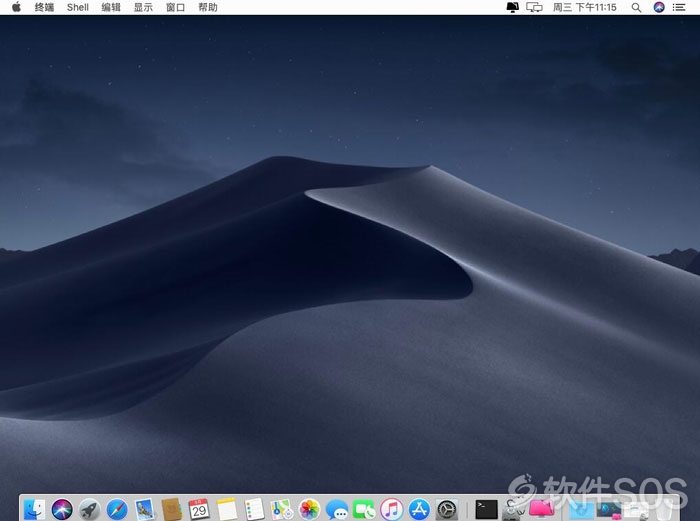The image size is (700, 521).
Task: Click the clock 周三 下午11:15
Action: (584, 7)
